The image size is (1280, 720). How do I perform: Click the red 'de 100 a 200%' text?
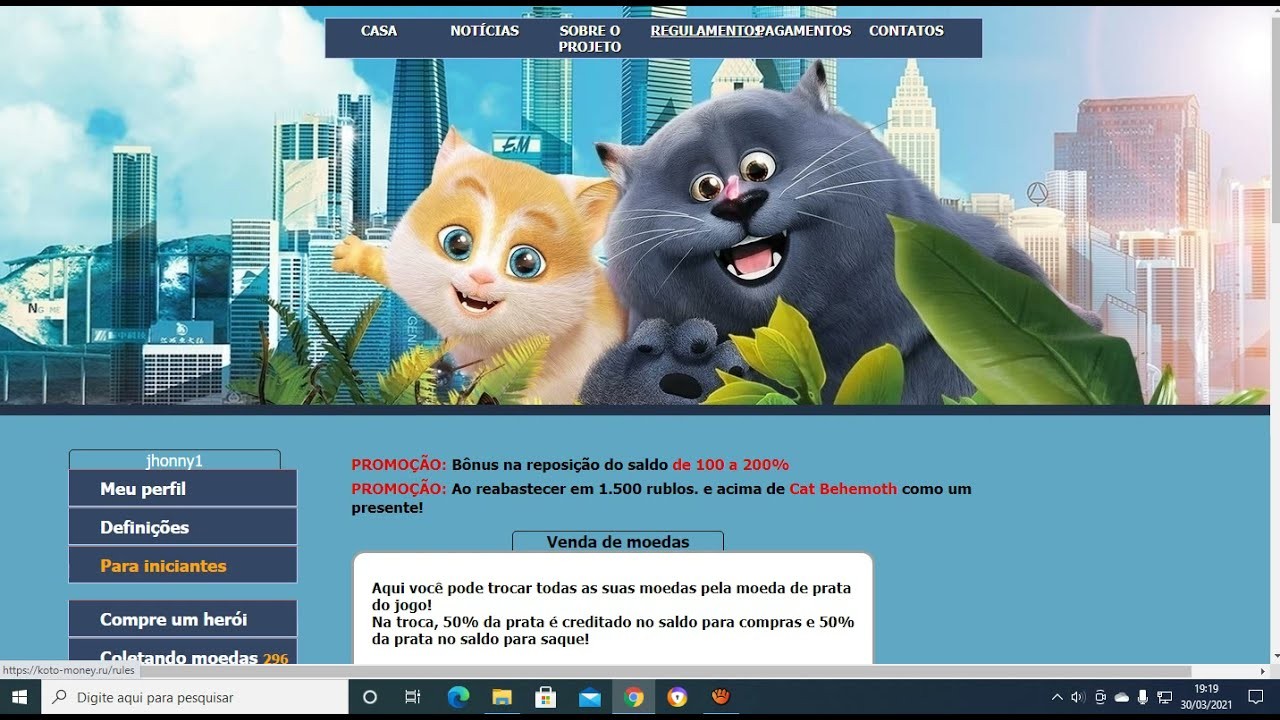coord(730,465)
